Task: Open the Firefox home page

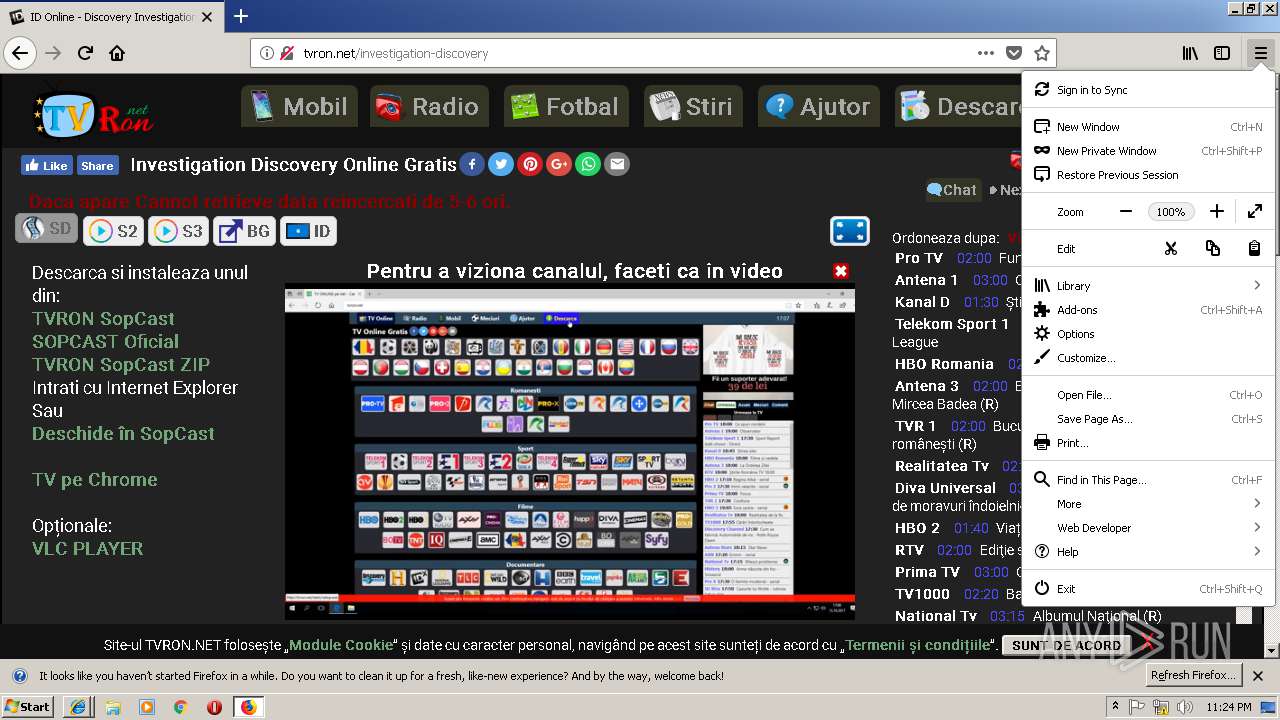Action: (x=117, y=53)
